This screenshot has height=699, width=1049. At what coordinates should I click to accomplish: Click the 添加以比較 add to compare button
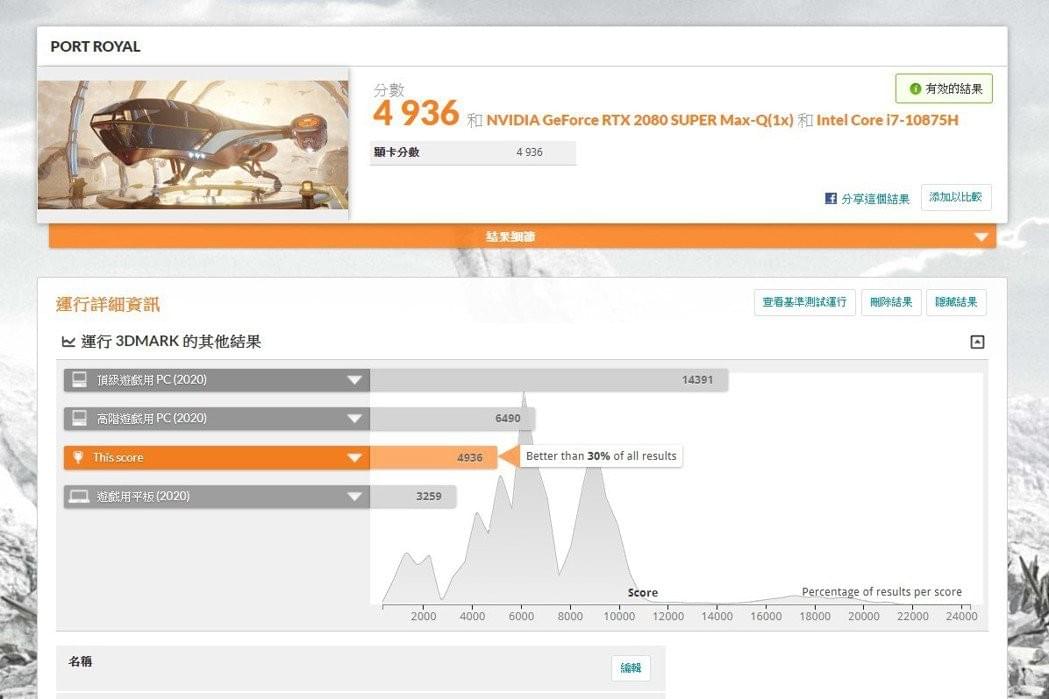pyautogui.click(x=956, y=197)
